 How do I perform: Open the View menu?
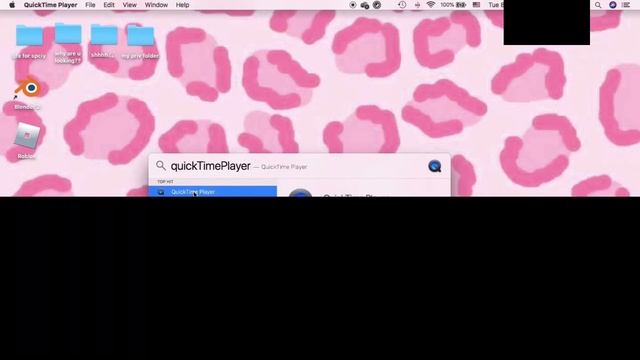[129, 5]
